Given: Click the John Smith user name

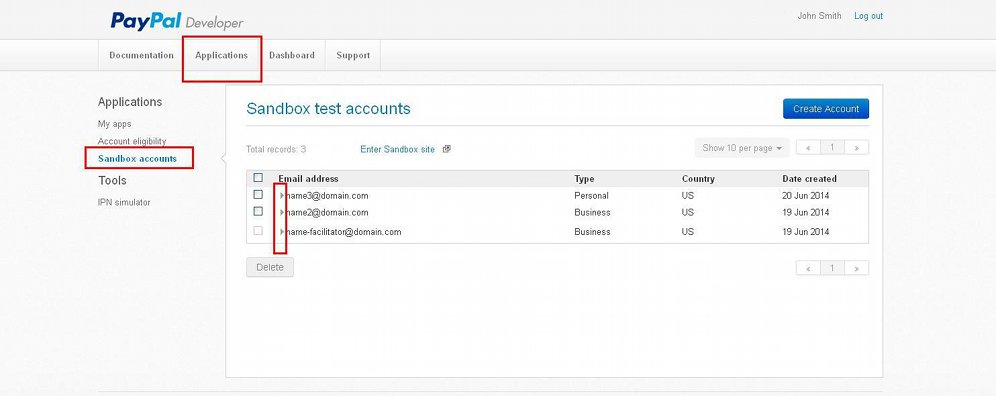Looking at the screenshot, I should point(819,16).
